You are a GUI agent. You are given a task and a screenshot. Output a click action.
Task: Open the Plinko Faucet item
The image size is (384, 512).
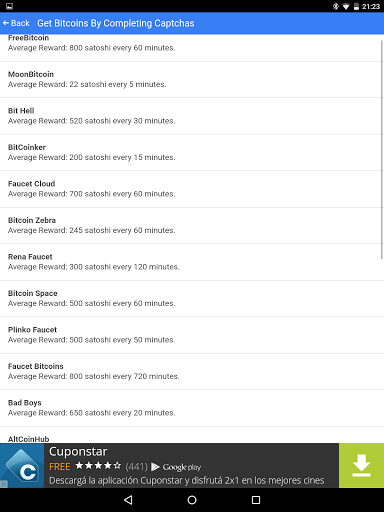(192, 335)
